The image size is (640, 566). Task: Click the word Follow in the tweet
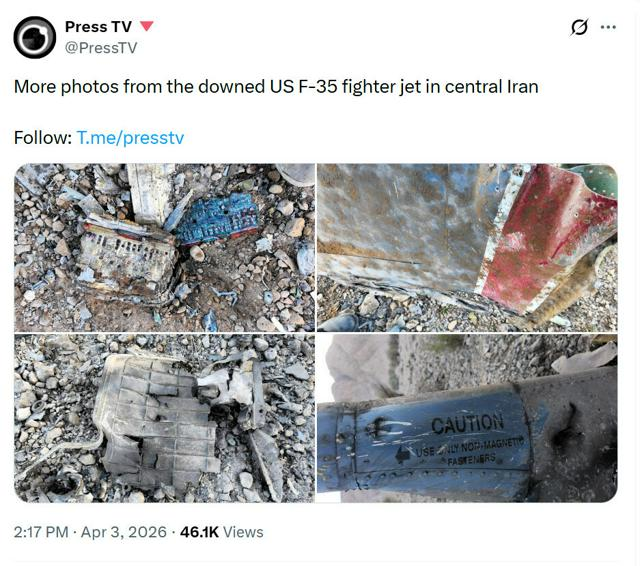(x=42, y=138)
